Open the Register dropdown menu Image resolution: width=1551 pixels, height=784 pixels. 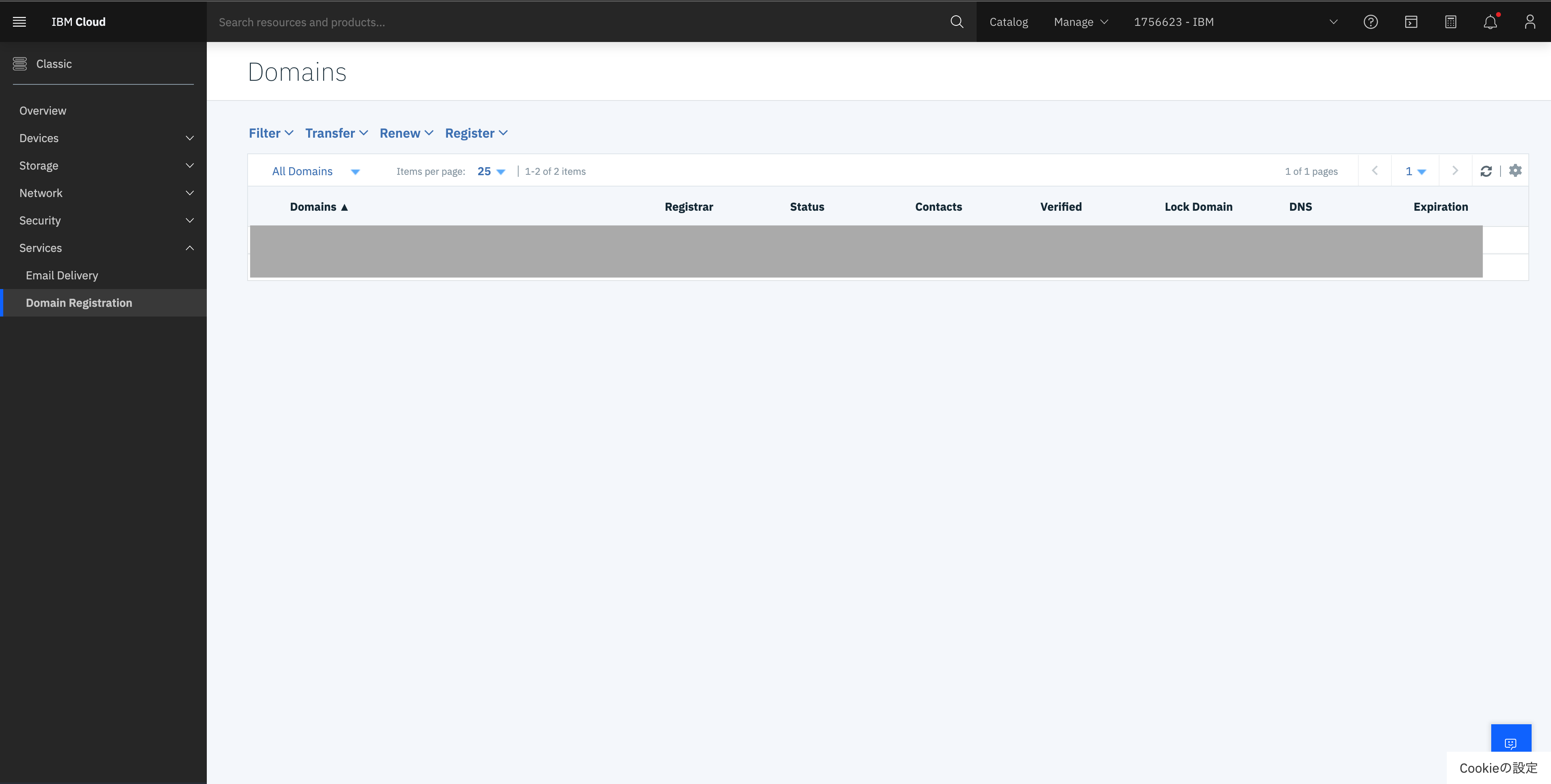pyautogui.click(x=476, y=133)
